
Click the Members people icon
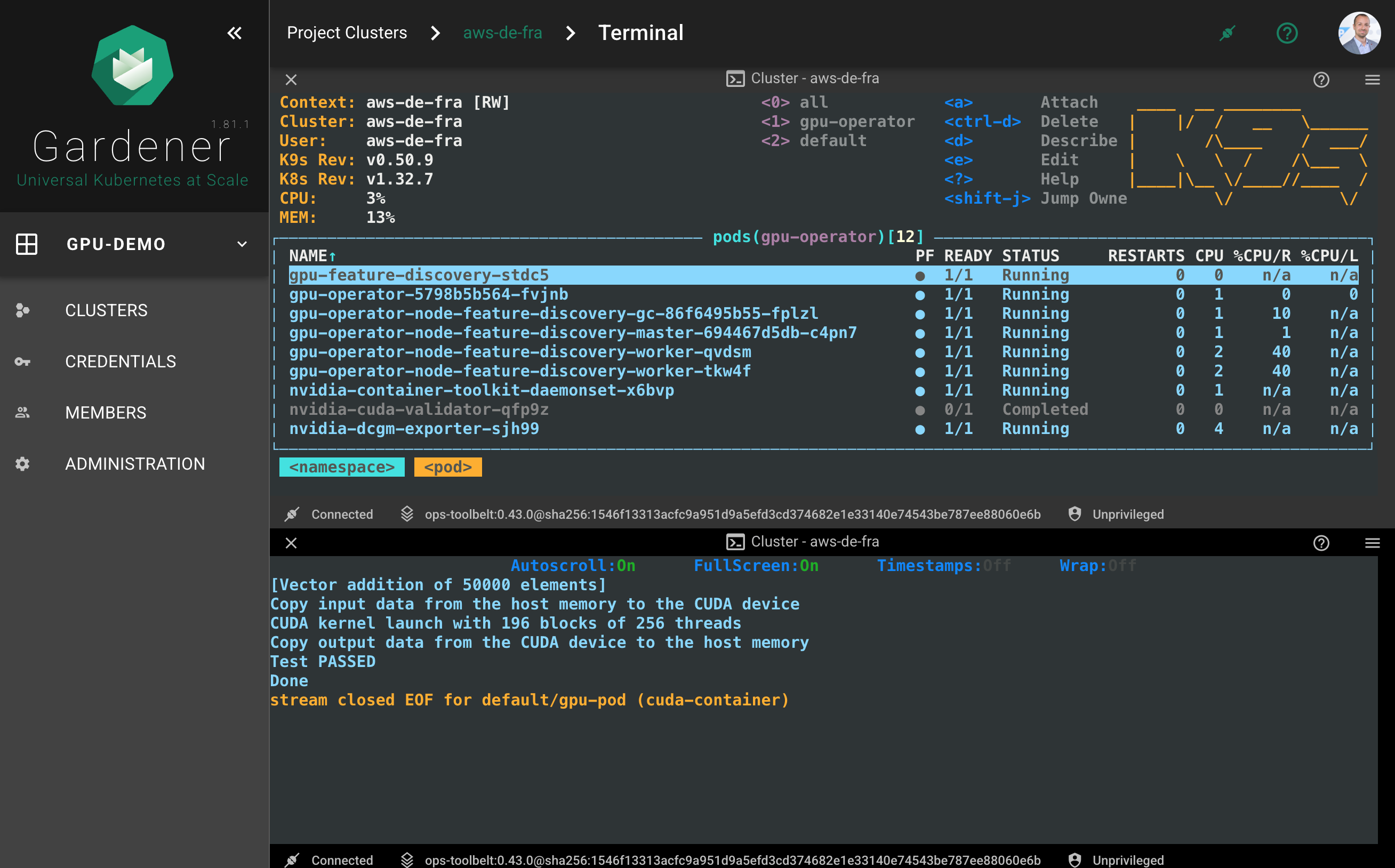coord(22,413)
